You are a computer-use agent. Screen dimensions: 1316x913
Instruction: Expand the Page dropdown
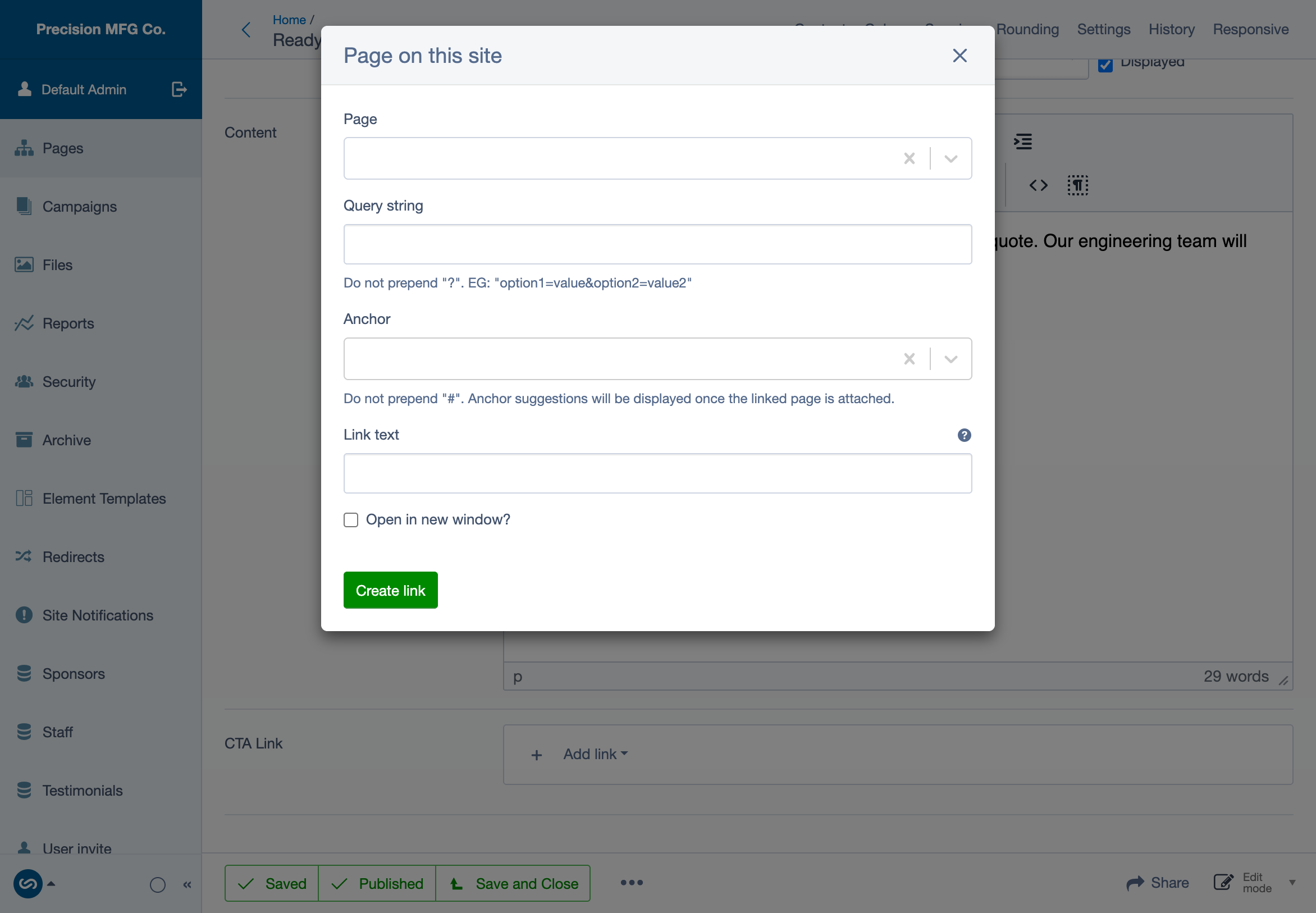[951, 158]
